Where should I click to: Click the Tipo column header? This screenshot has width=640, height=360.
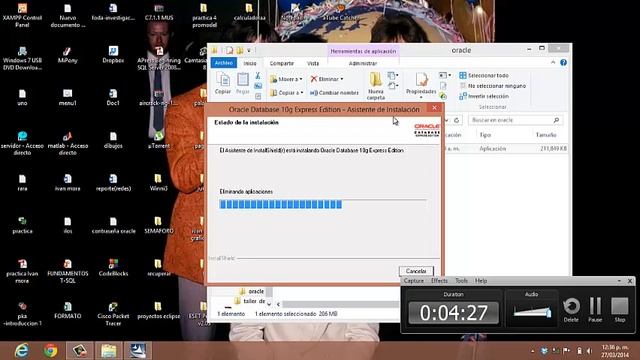click(x=485, y=135)
